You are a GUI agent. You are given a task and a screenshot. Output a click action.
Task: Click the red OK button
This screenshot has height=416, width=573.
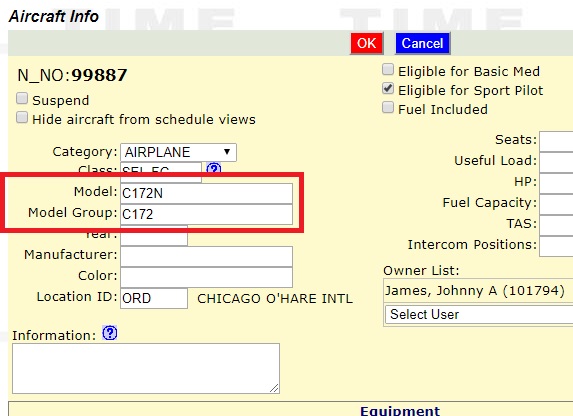click(x=367, y=44)
